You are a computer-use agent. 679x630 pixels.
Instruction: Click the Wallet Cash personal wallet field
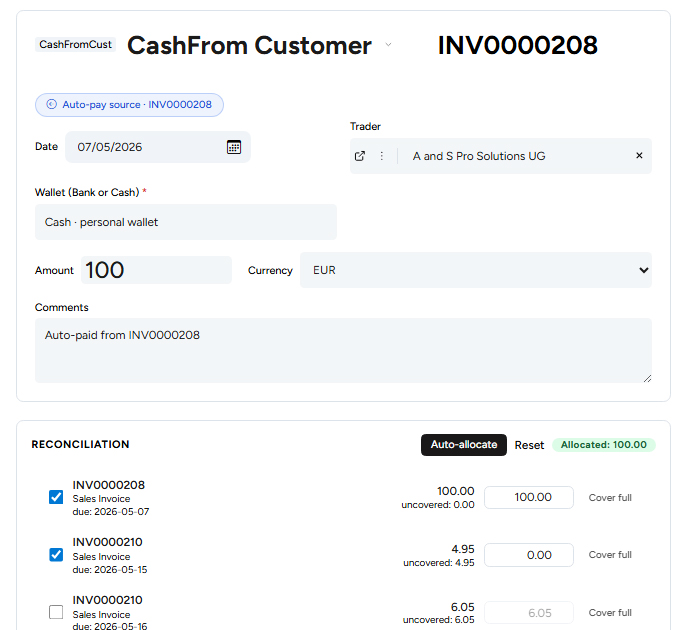point(186,222)
